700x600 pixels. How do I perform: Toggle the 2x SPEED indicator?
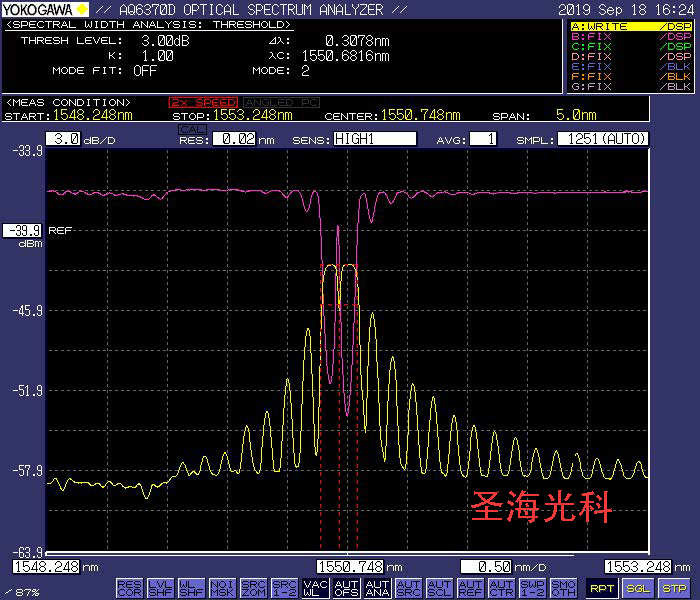203,102
